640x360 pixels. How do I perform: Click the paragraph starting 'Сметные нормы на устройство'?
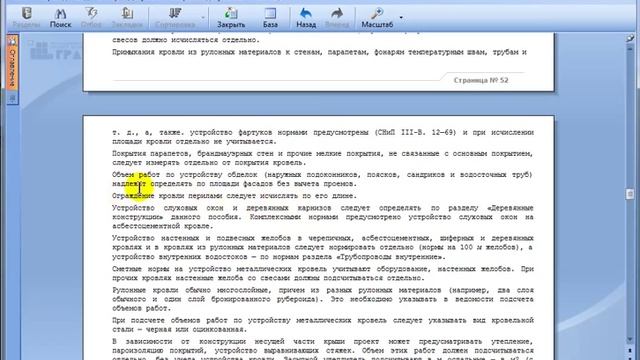tap(323, 273)
